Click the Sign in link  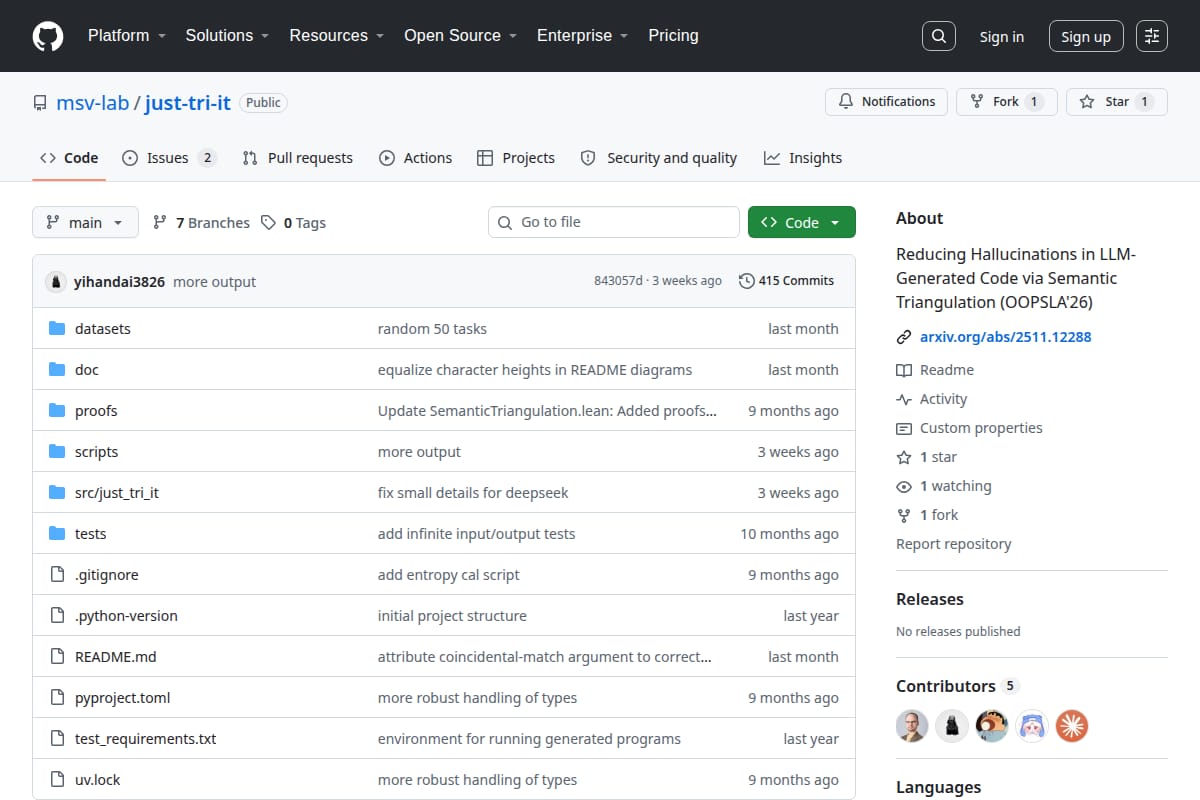1001,37
